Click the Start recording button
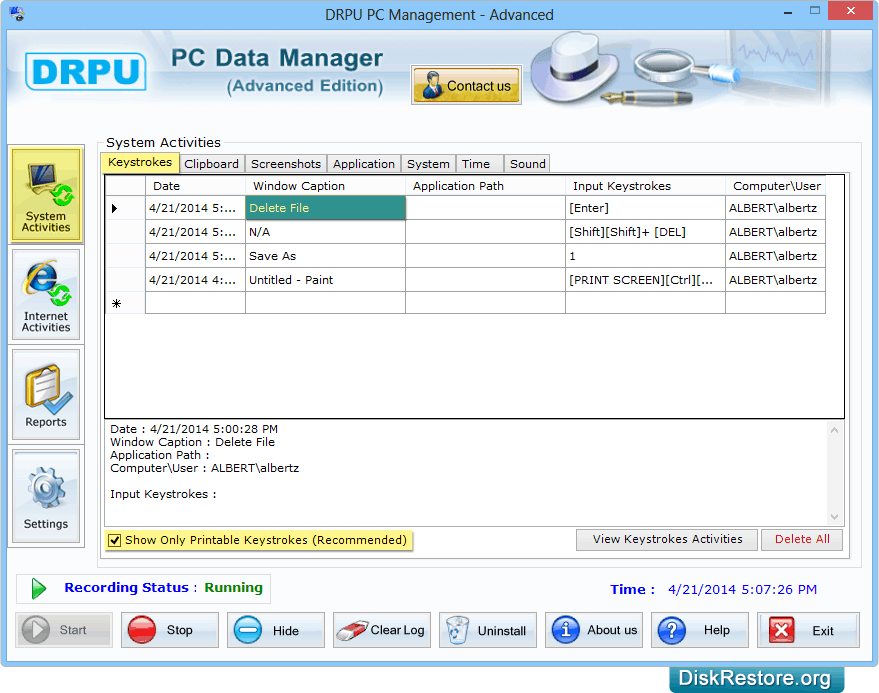Image resolution: width=879 pixels, height=693 pixels. [64, 630]
